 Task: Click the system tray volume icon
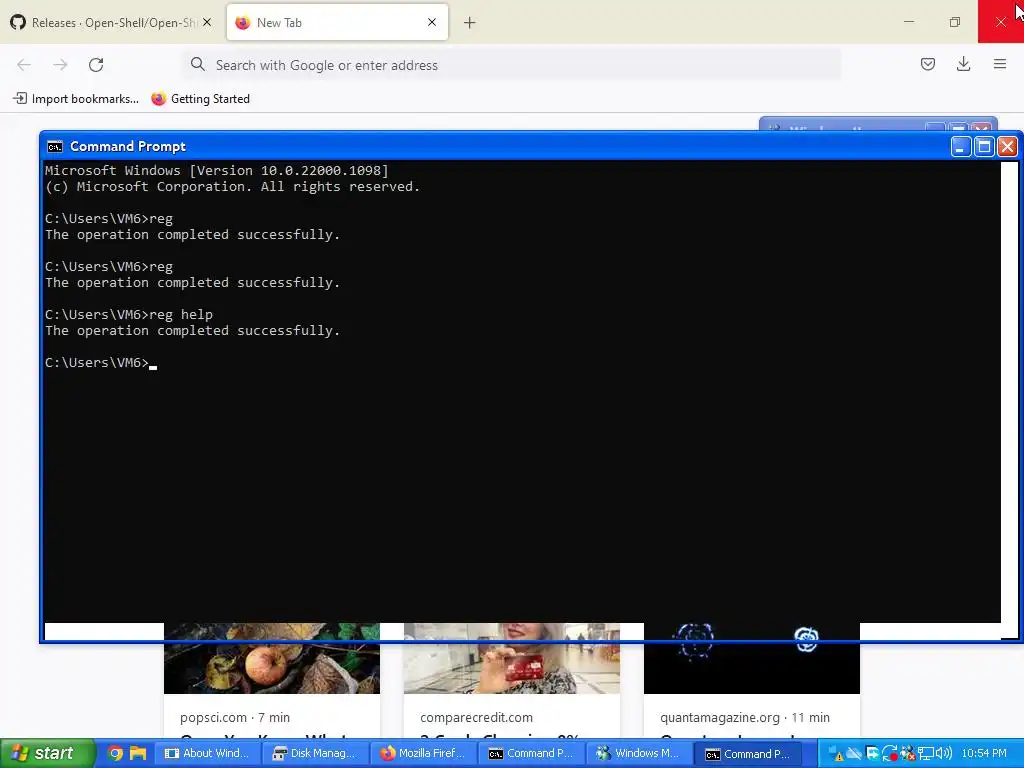pyautogui.click(x=944, y=754)
